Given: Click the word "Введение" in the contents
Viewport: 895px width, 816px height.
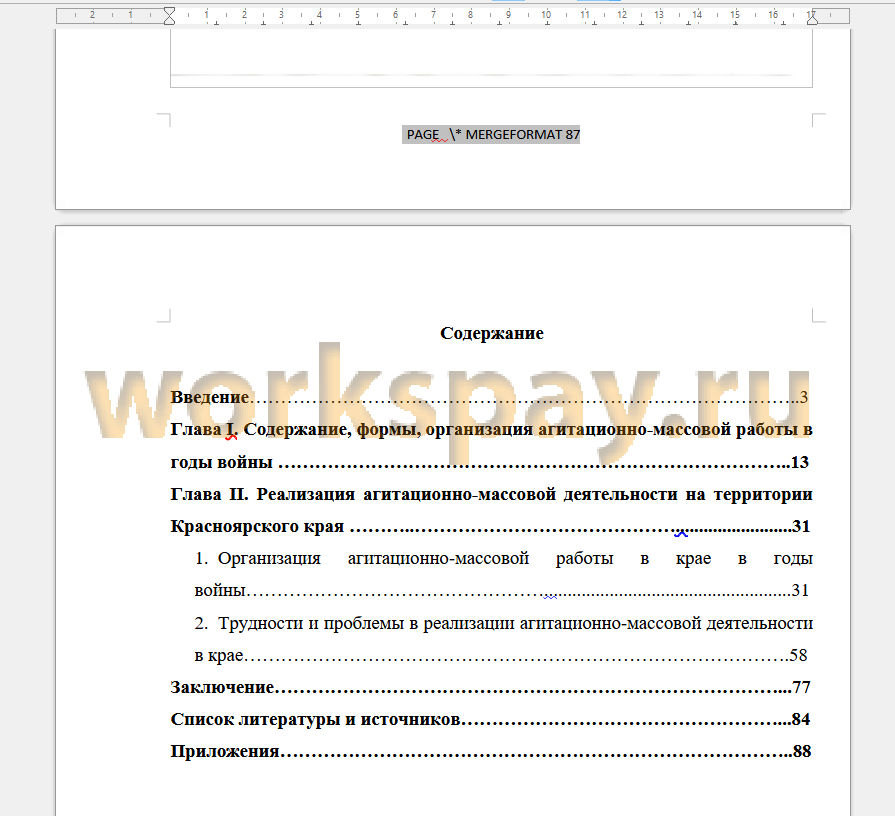Looking at the screenshot, I should pos(209,397).
